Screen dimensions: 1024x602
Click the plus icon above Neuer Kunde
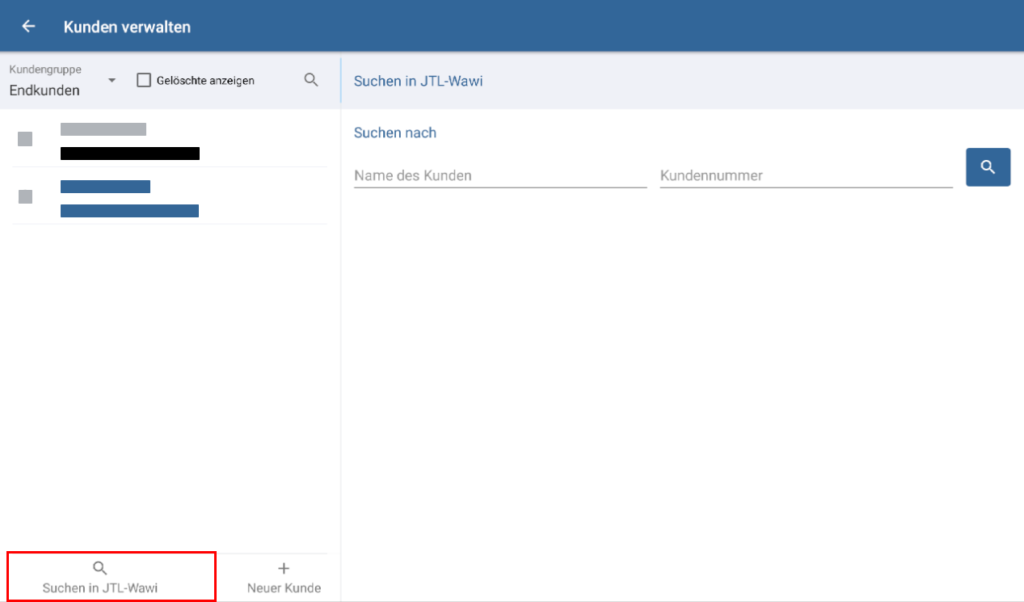[284, 568]
